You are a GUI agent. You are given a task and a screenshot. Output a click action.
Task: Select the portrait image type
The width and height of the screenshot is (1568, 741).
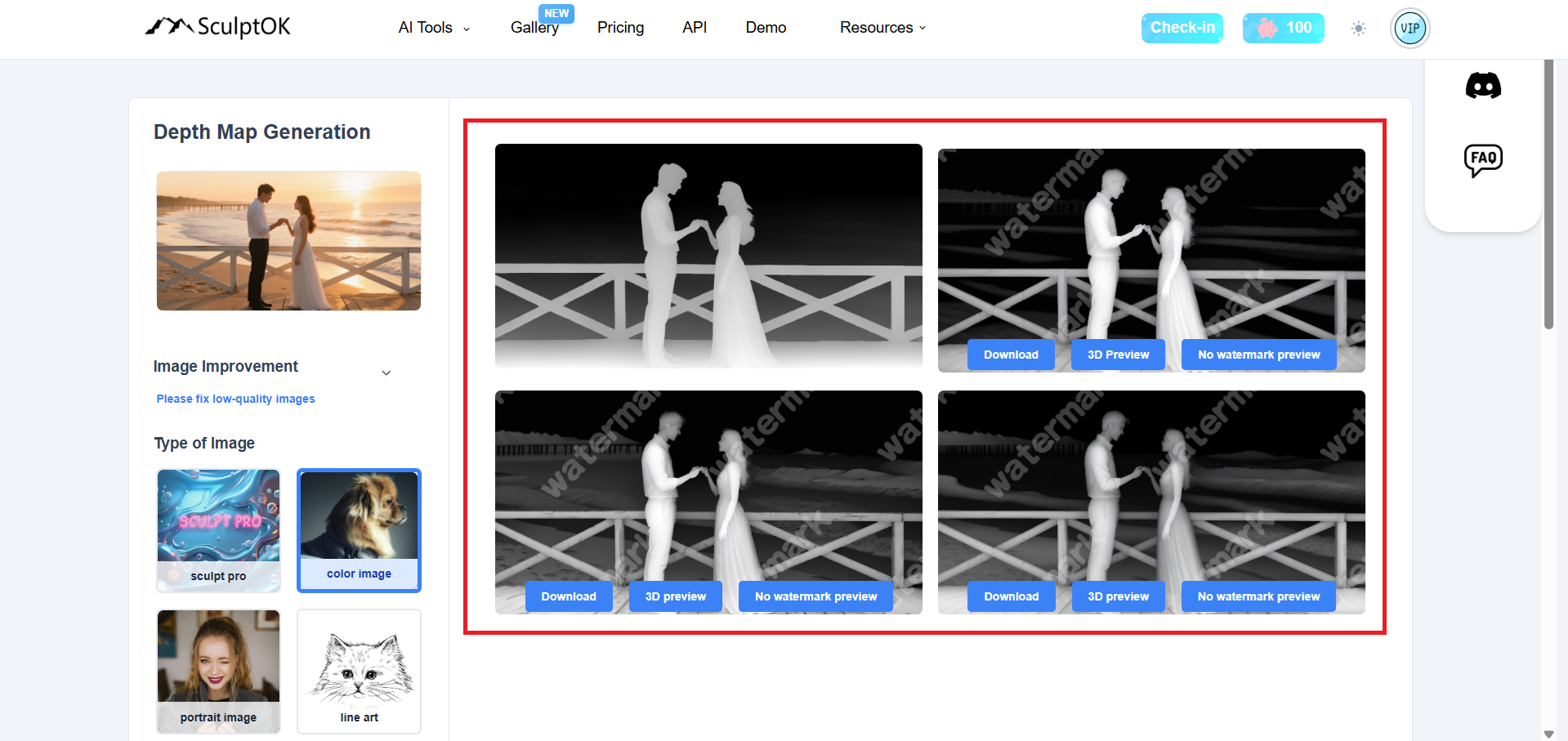coord(217,671)
